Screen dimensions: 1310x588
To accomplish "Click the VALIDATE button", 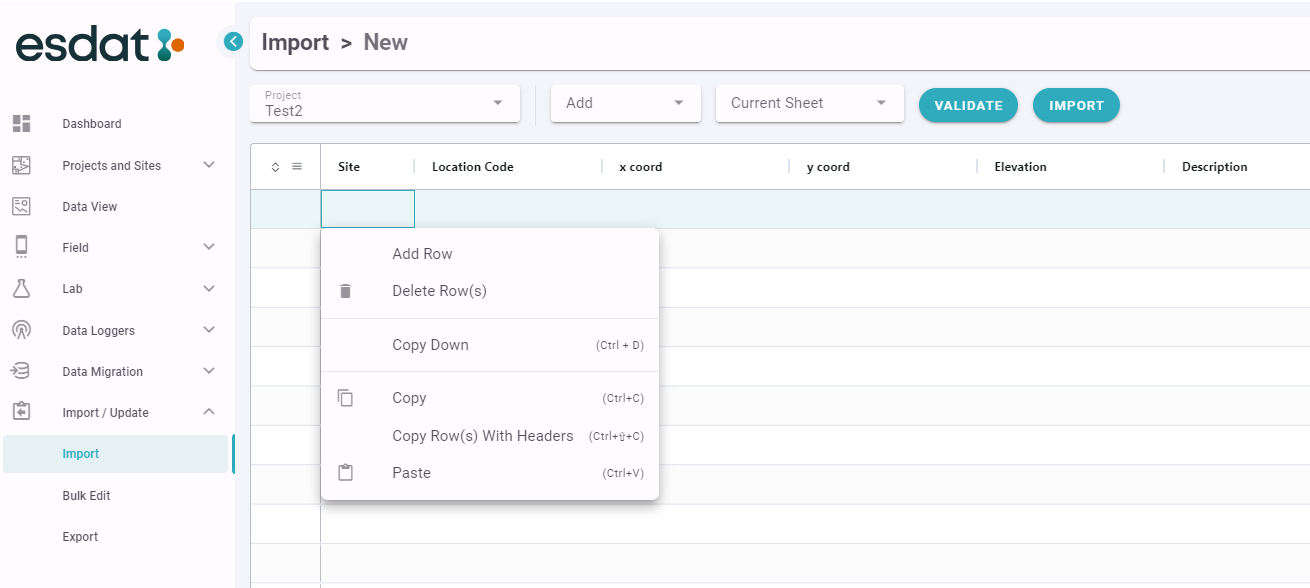I will point(968,105).
